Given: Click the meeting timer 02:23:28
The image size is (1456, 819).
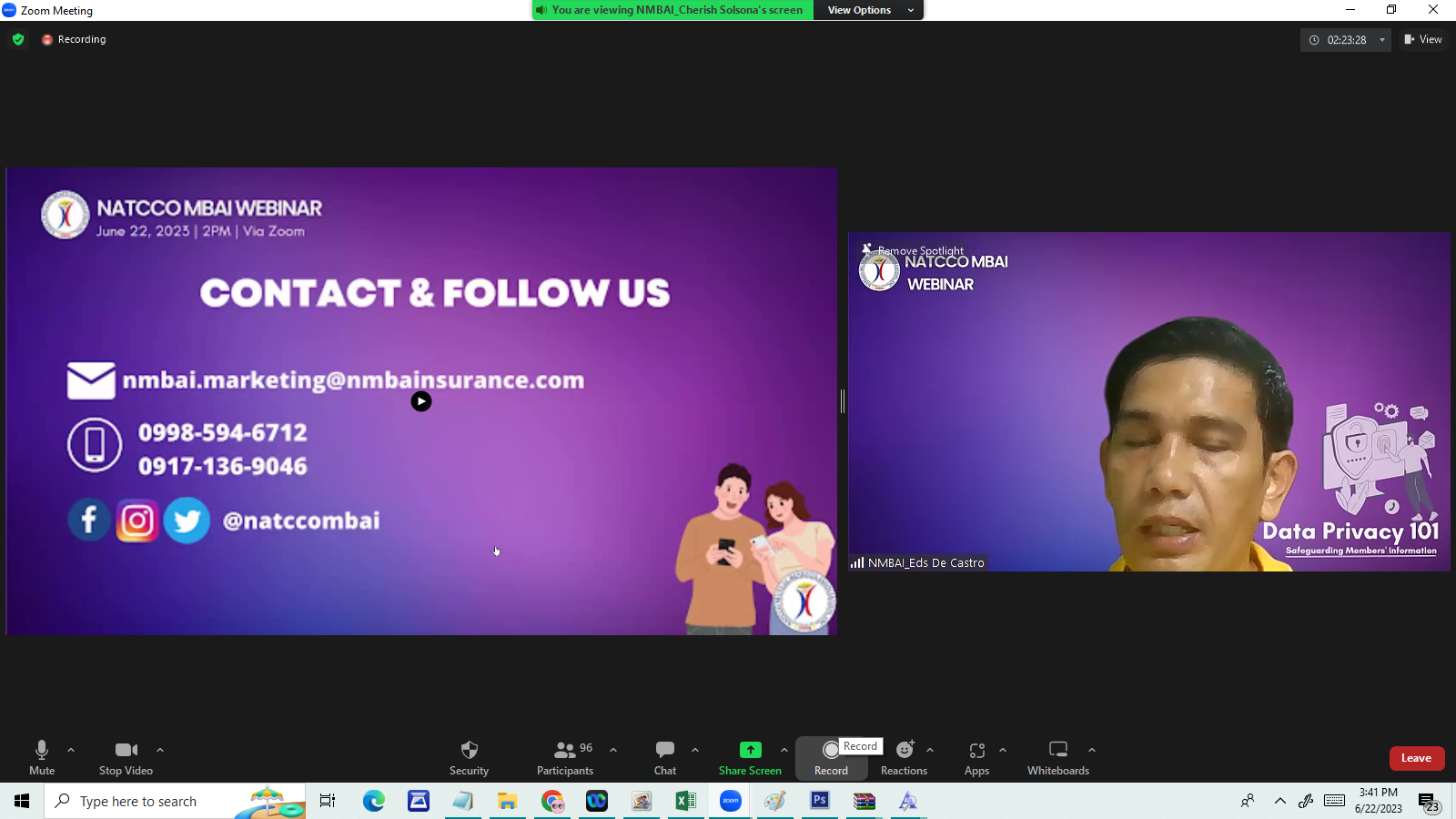Looking at the screenshot, I should click(1346, 40).
